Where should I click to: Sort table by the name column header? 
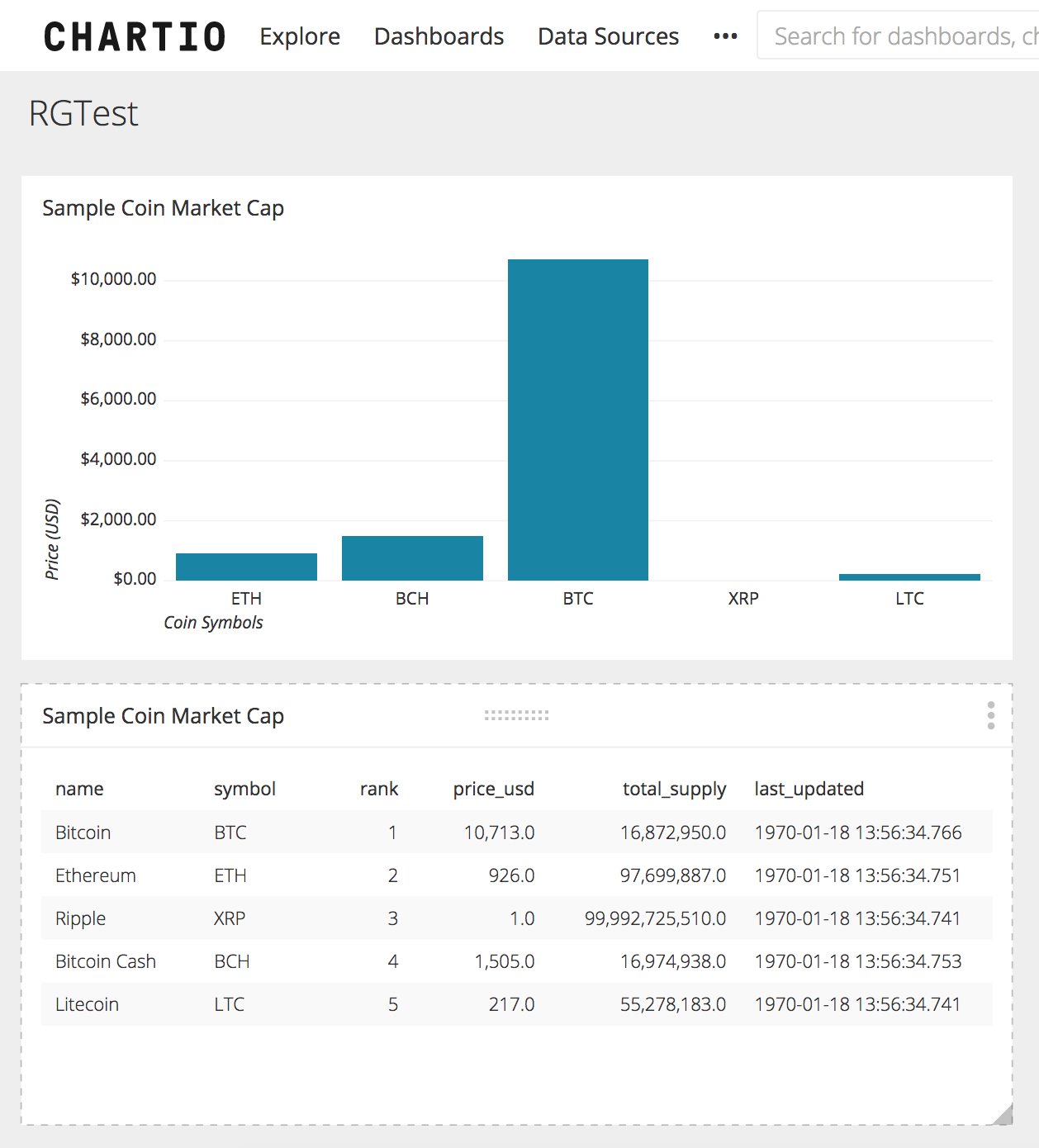[x=79, y=789]
